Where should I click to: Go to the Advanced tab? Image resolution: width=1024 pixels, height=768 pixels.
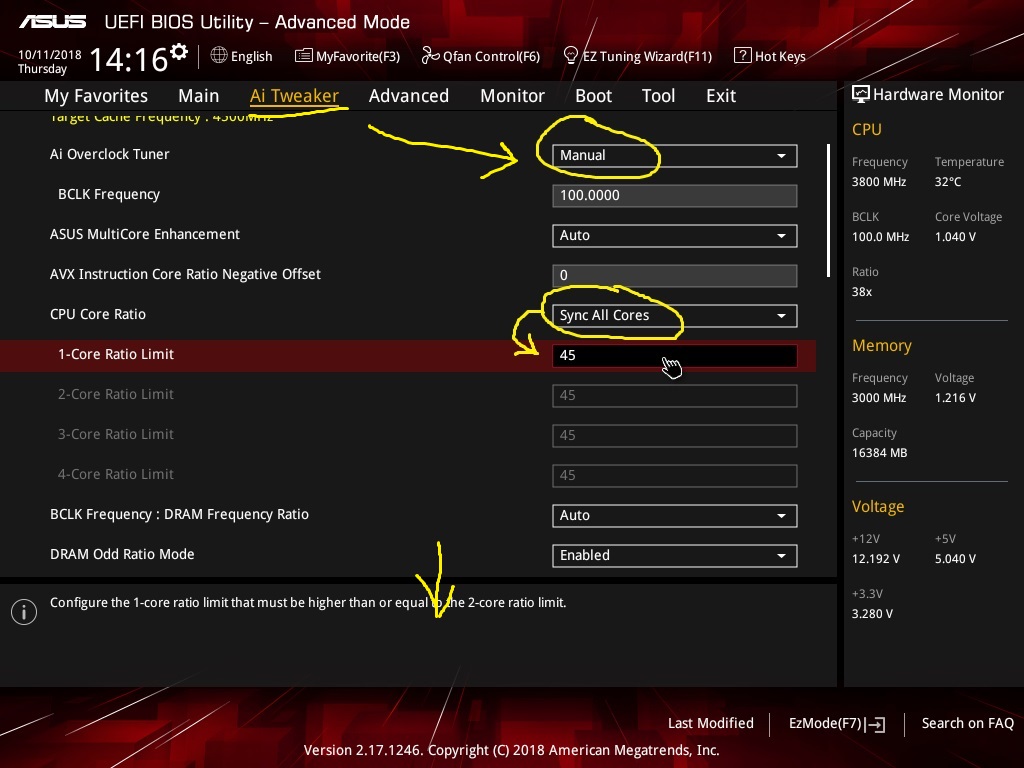[409, 96]
